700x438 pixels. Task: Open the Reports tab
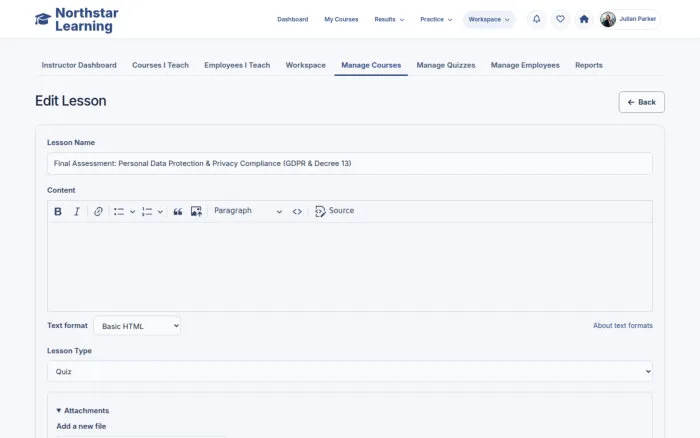[589, 65]
